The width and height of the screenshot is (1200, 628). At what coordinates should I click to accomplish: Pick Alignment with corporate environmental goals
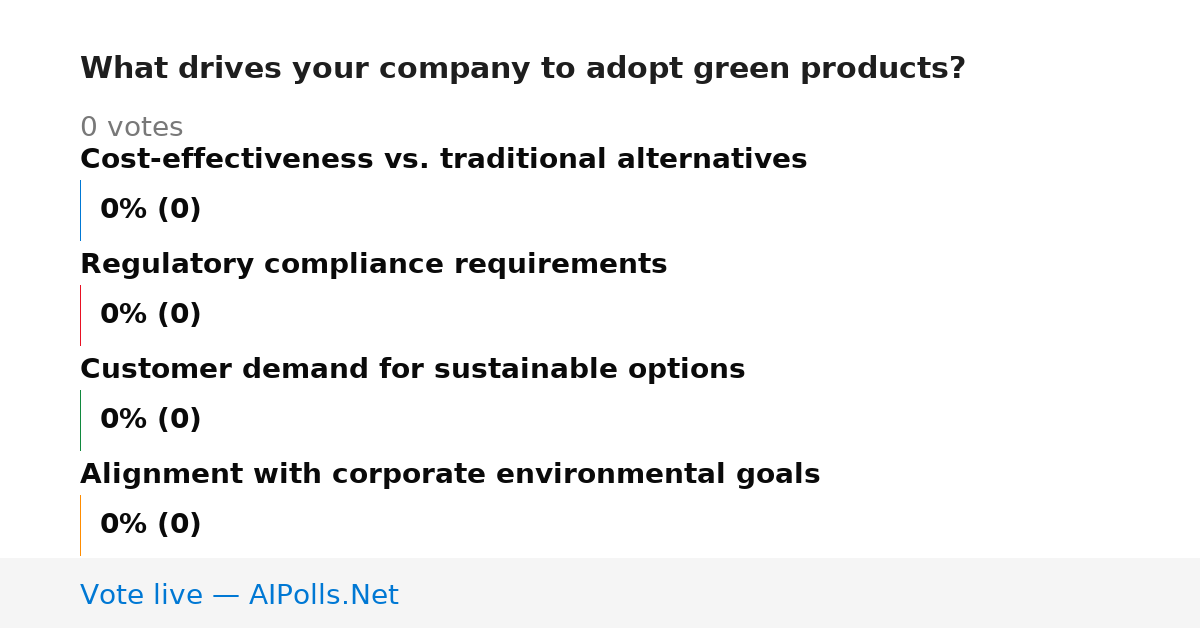pos(450,475)
